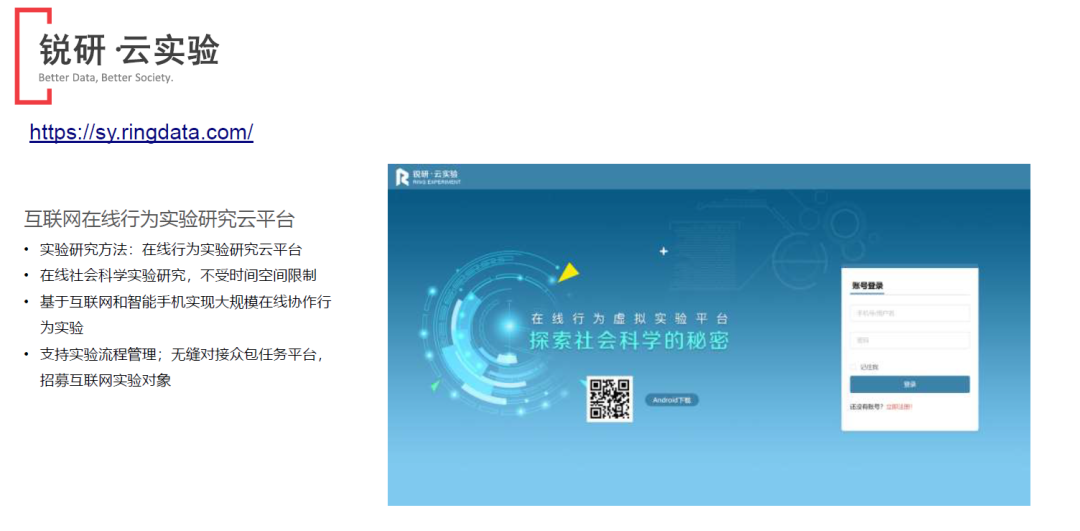1080x531 pixels.
Task: Click bullet 实验研究方法：在线行为实验研究云平台
Action: (x=170, y=249)
